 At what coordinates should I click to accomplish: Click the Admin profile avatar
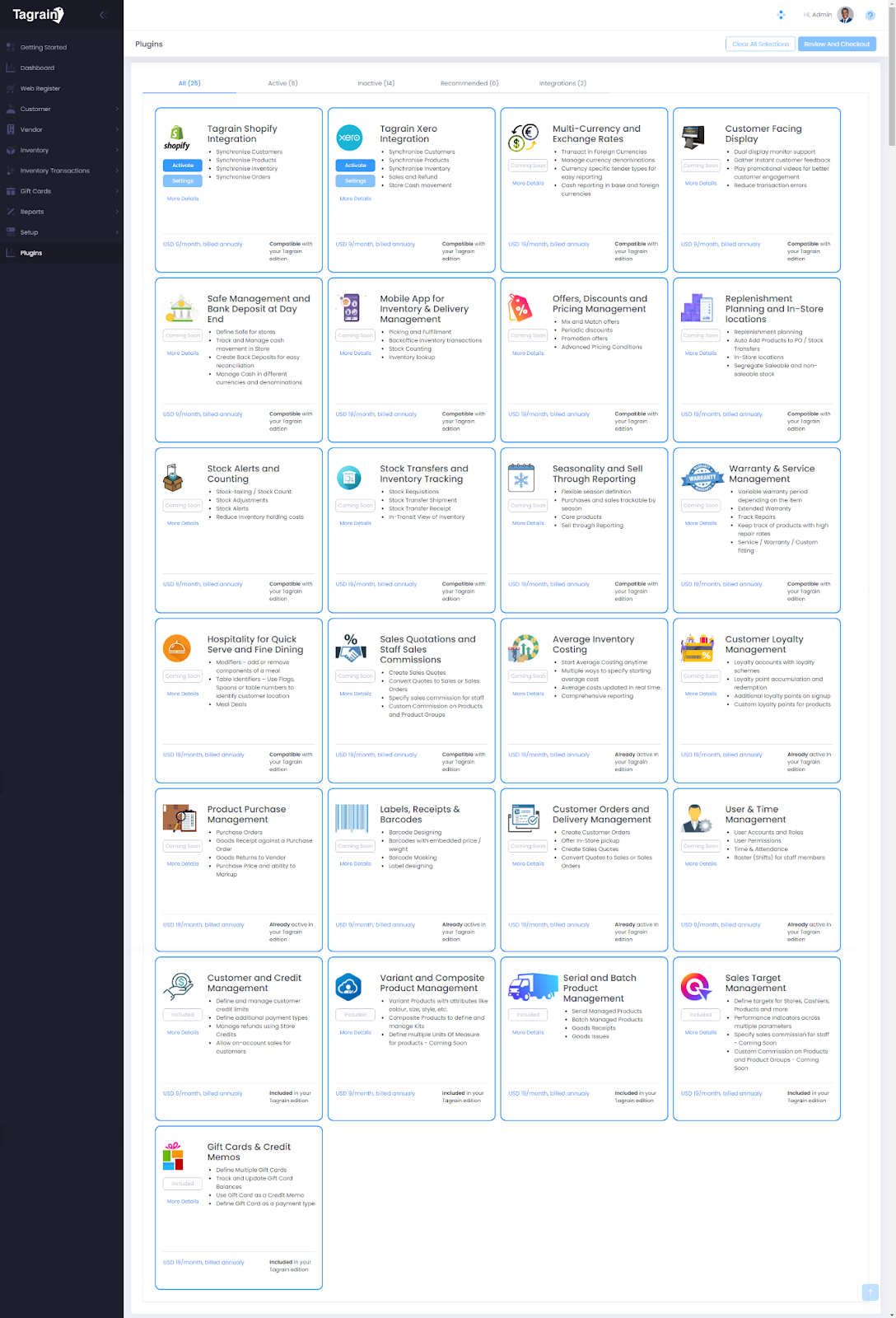[x=846, y=15]
